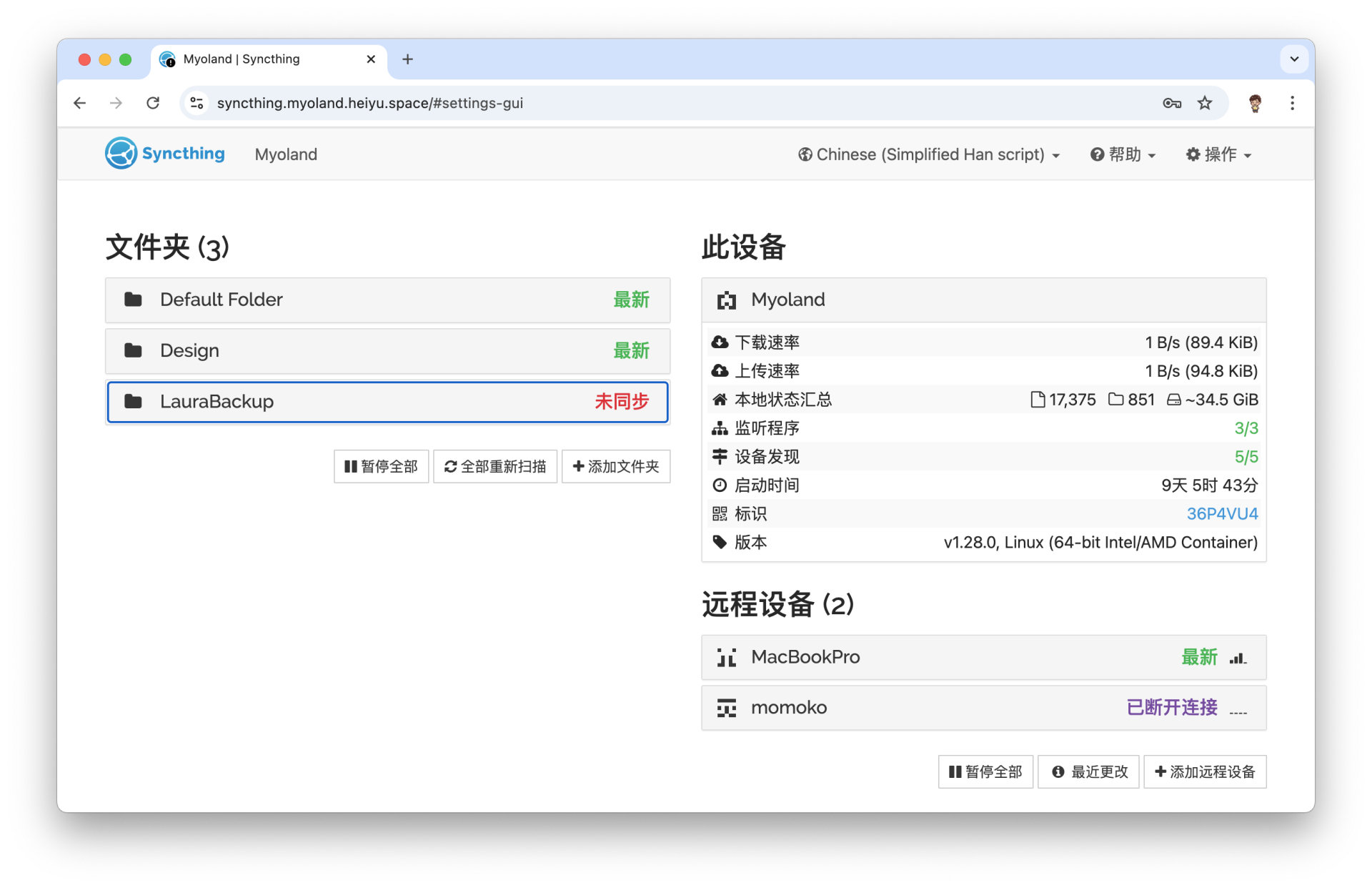Click the 全部重新扫描 rescan all button
This screenshot has height=888, width=1372.
pyautogui.click(x=495, y=467)
